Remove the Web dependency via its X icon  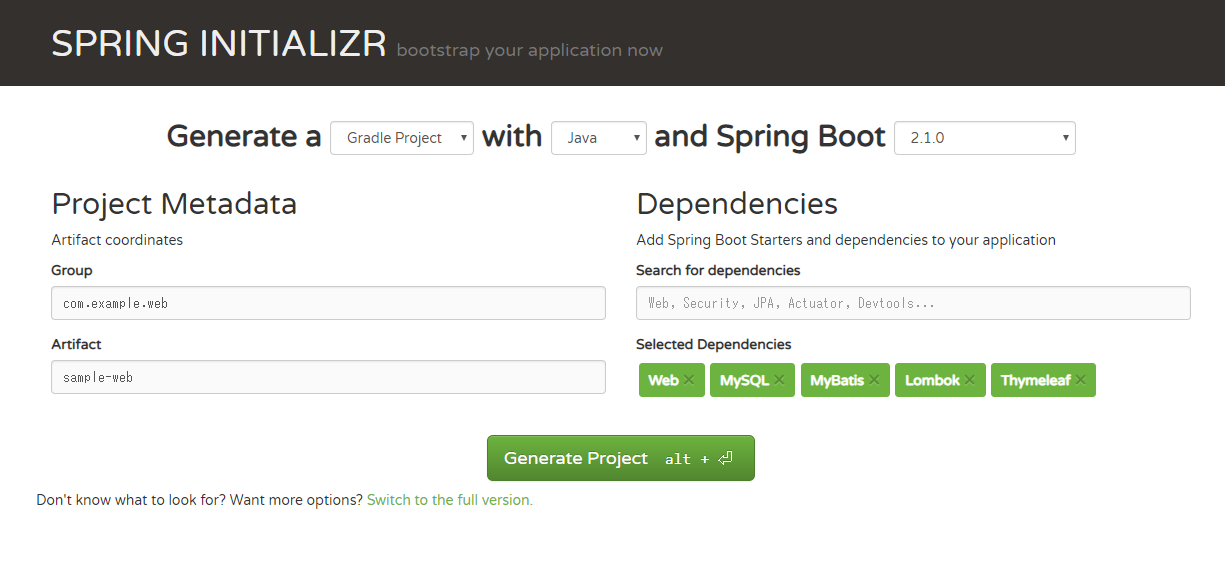pyautogui.click(x=689, y=381)
